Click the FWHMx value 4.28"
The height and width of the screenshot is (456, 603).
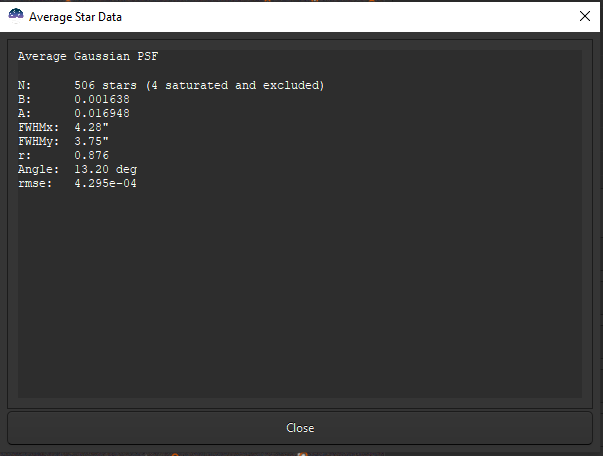[x=92, y=128]
